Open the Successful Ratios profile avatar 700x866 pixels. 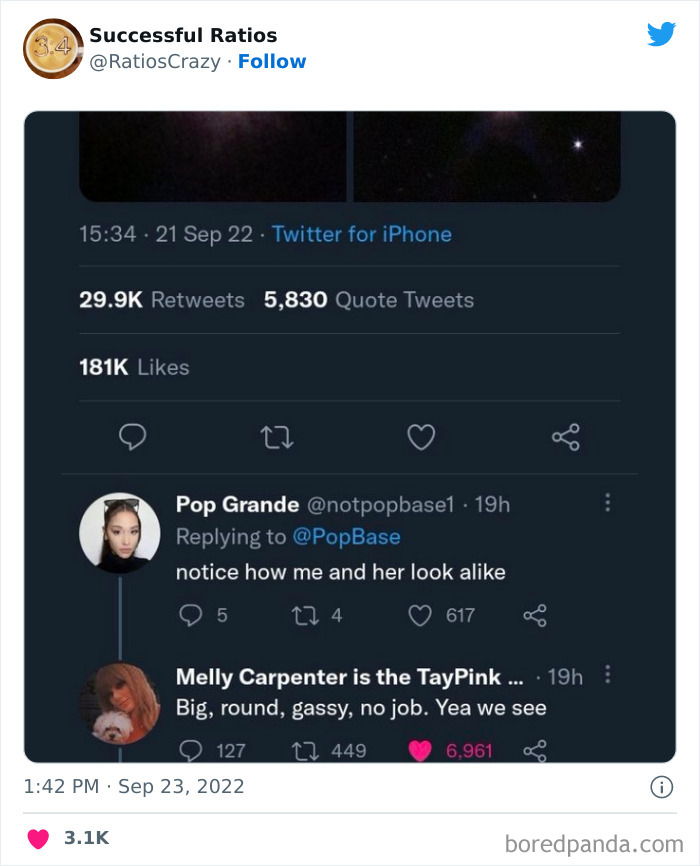click(x=52, y=48)
